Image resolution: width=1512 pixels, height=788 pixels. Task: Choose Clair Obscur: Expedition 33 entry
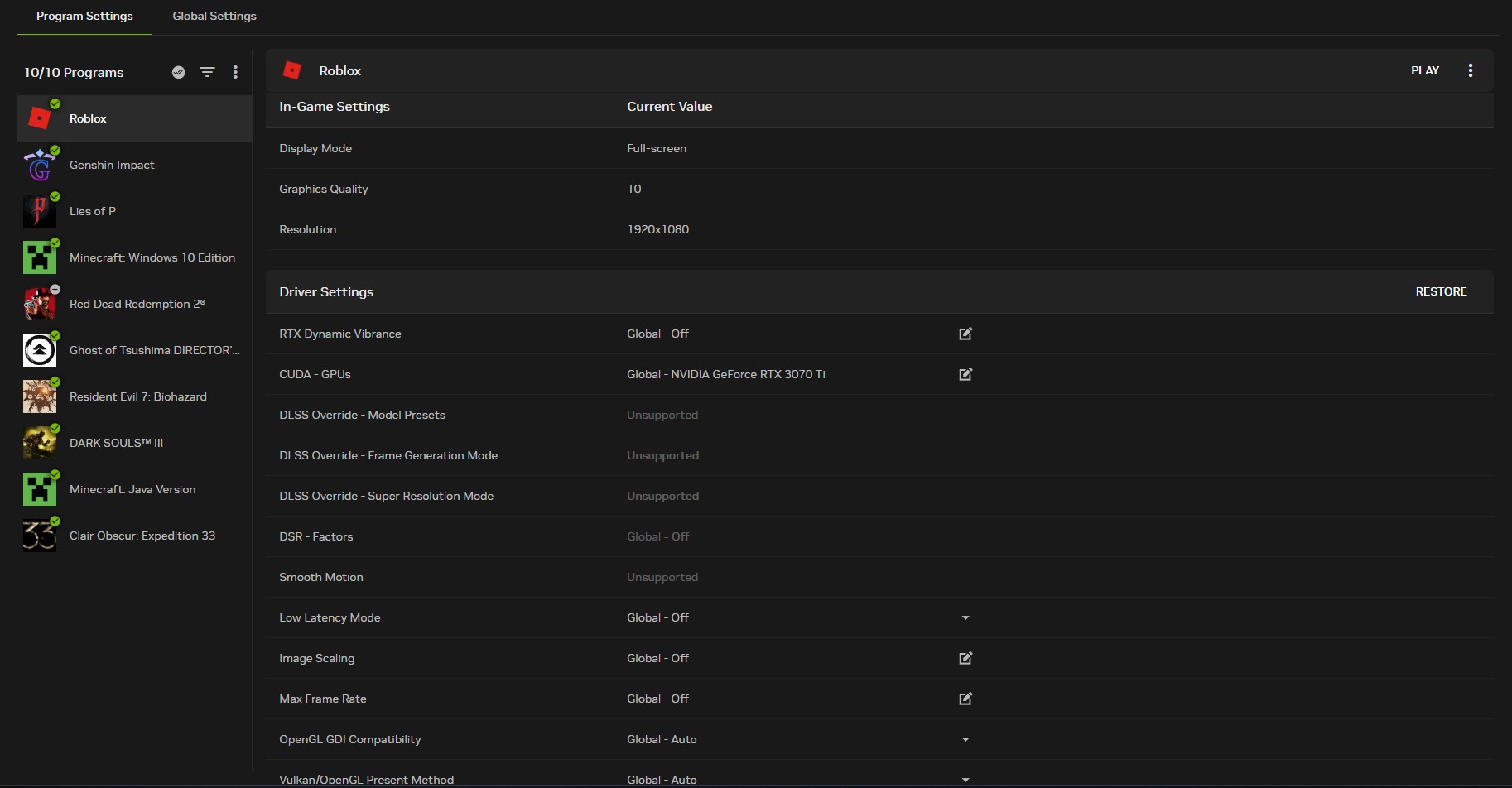point(142,536)
